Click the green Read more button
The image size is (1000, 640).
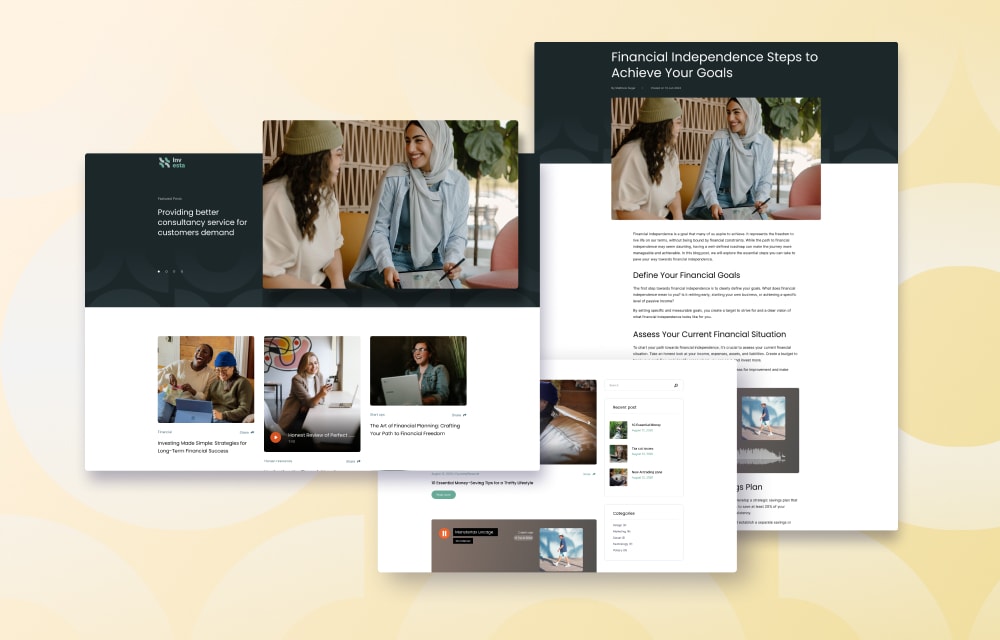(x=443, y=494)
